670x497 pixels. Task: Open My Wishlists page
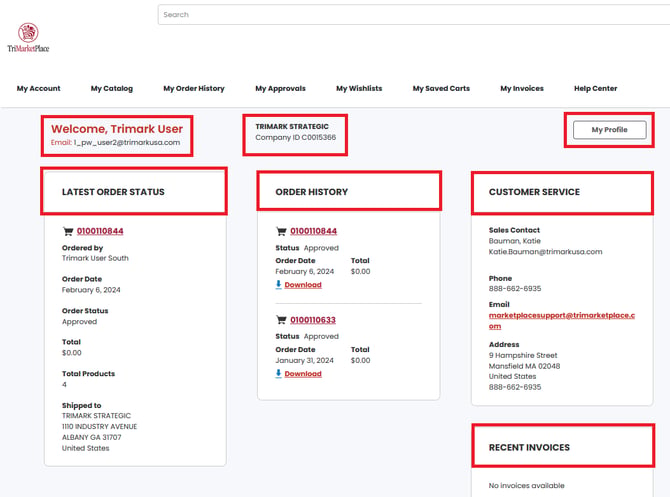(359, 88)
